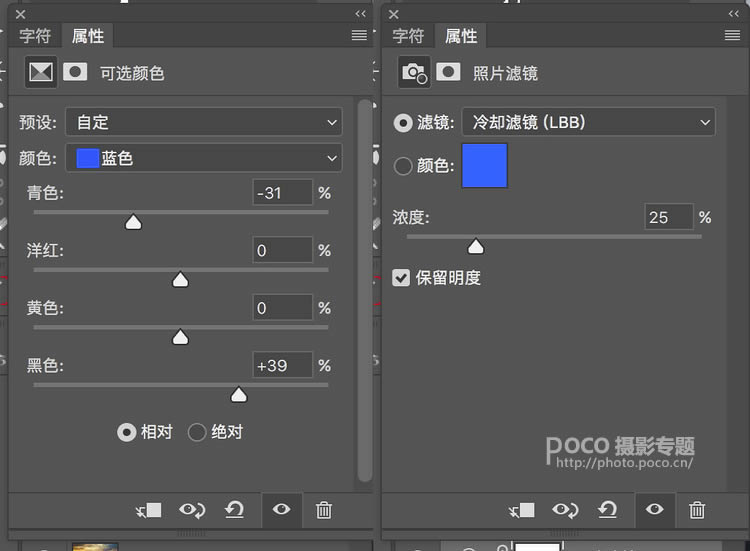Switch to the 字符 tab in right panel
Screen dimensions: 750x551
(x=408, y=36)
